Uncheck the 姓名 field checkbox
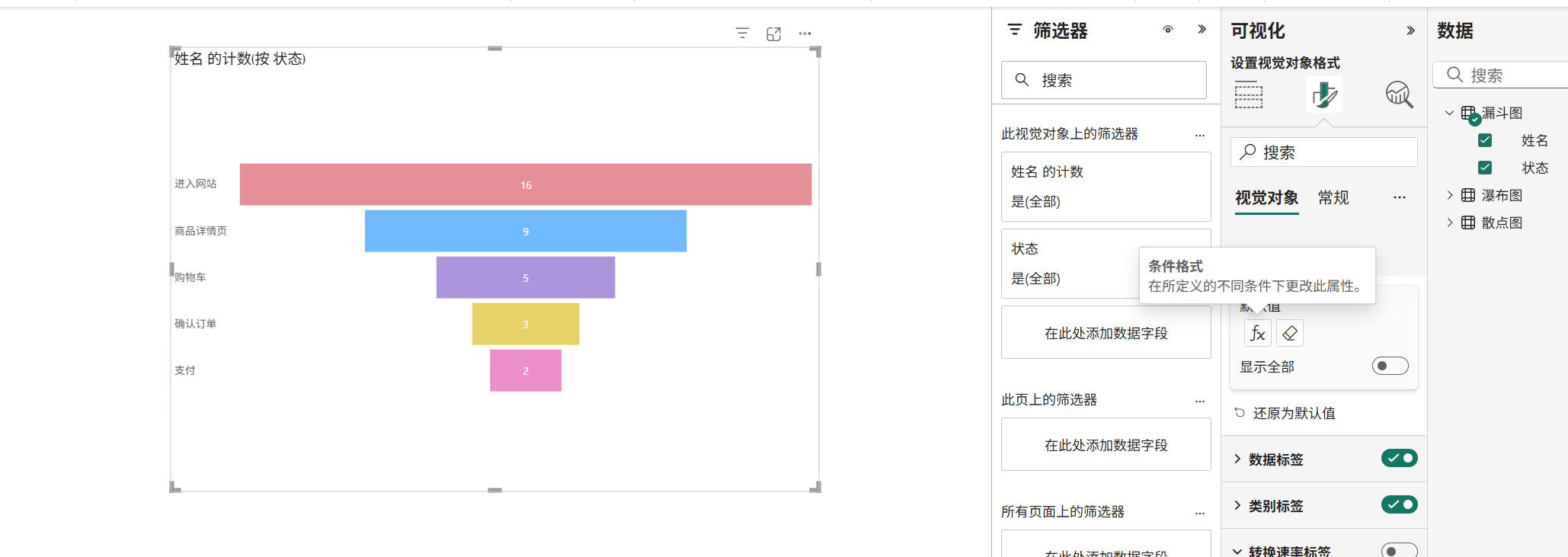 click(1485, 140)
